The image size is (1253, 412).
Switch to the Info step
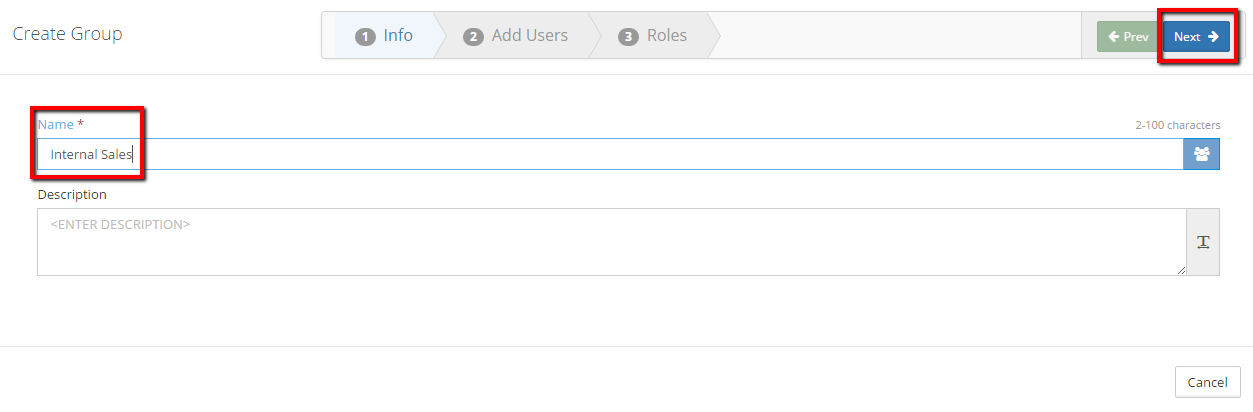point(397,36)
